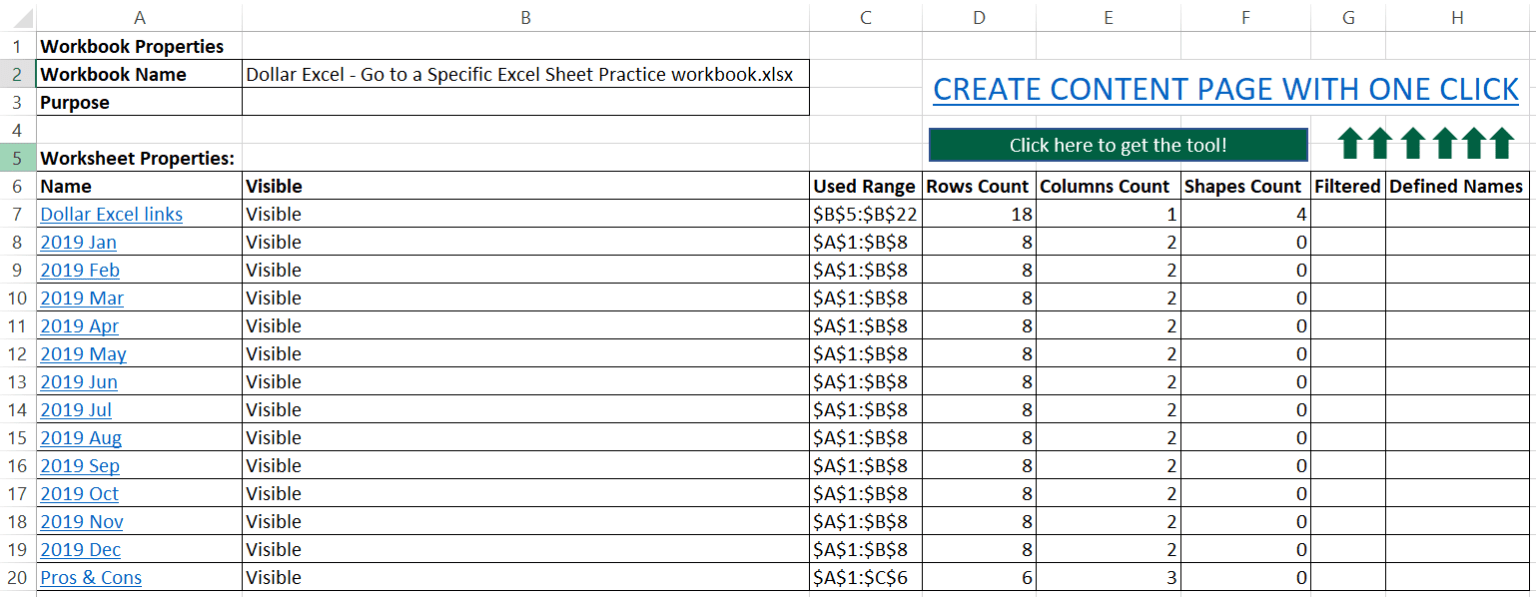The height and width of the screenshot is (597, 1536).
Task: Select the 'Shapes Count' header cell
Action: coord(1245,186)
